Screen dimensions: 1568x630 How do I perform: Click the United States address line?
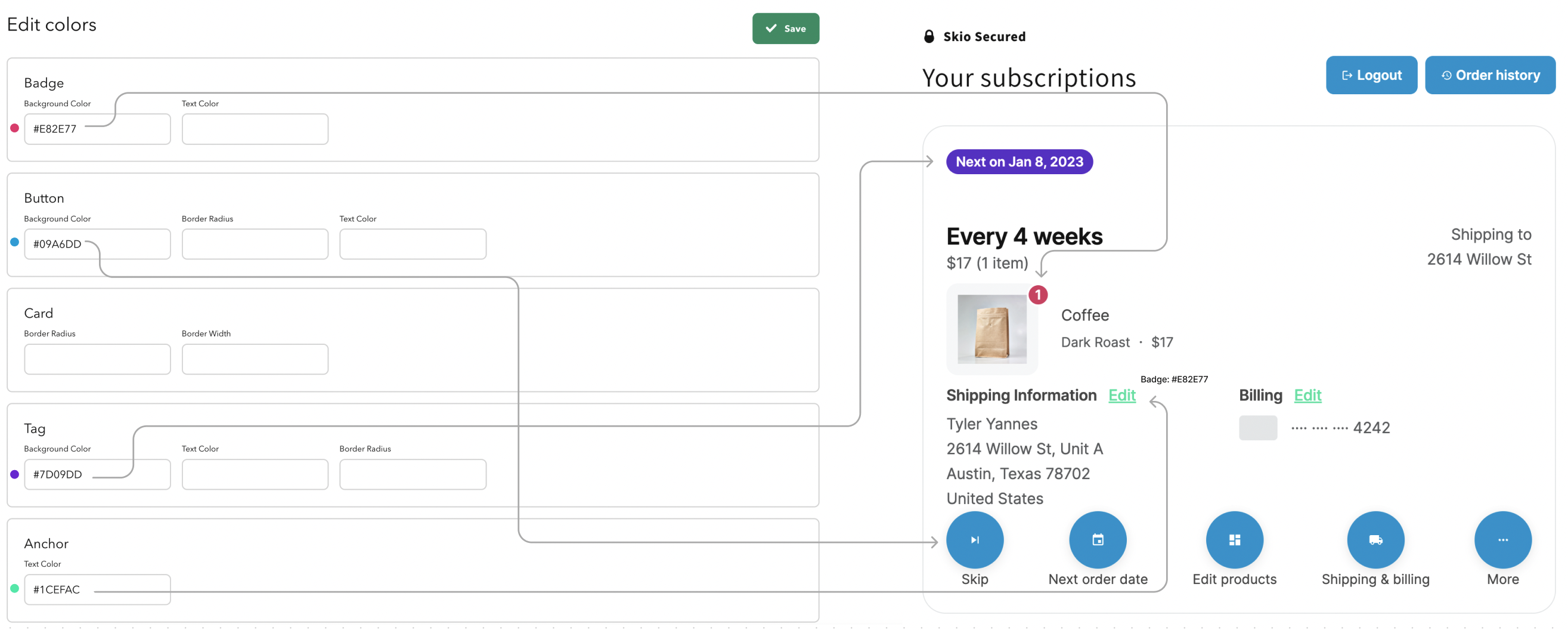994,498
